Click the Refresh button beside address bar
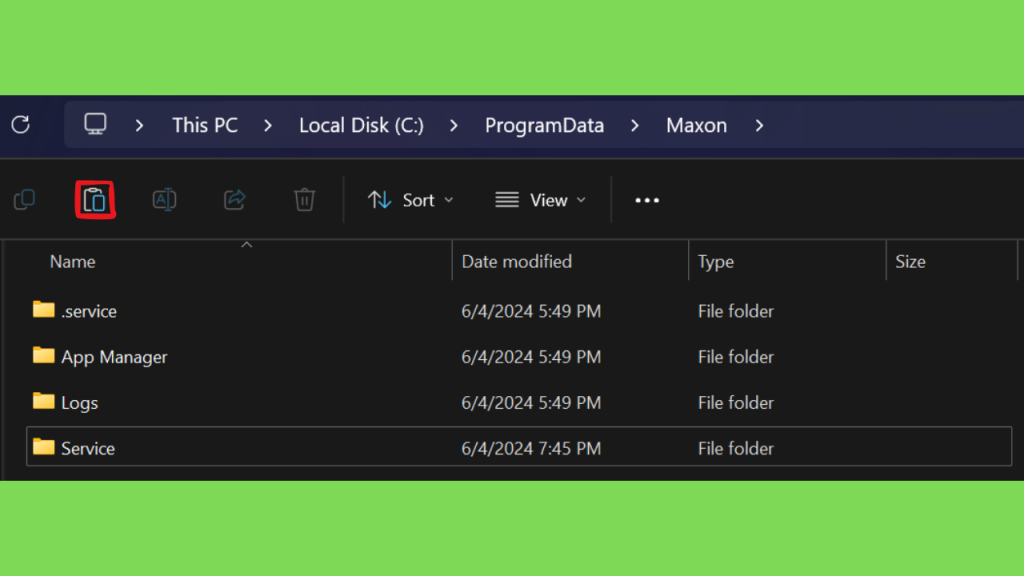The width and height of the screenshot is (1024, 576). (20, 125)
